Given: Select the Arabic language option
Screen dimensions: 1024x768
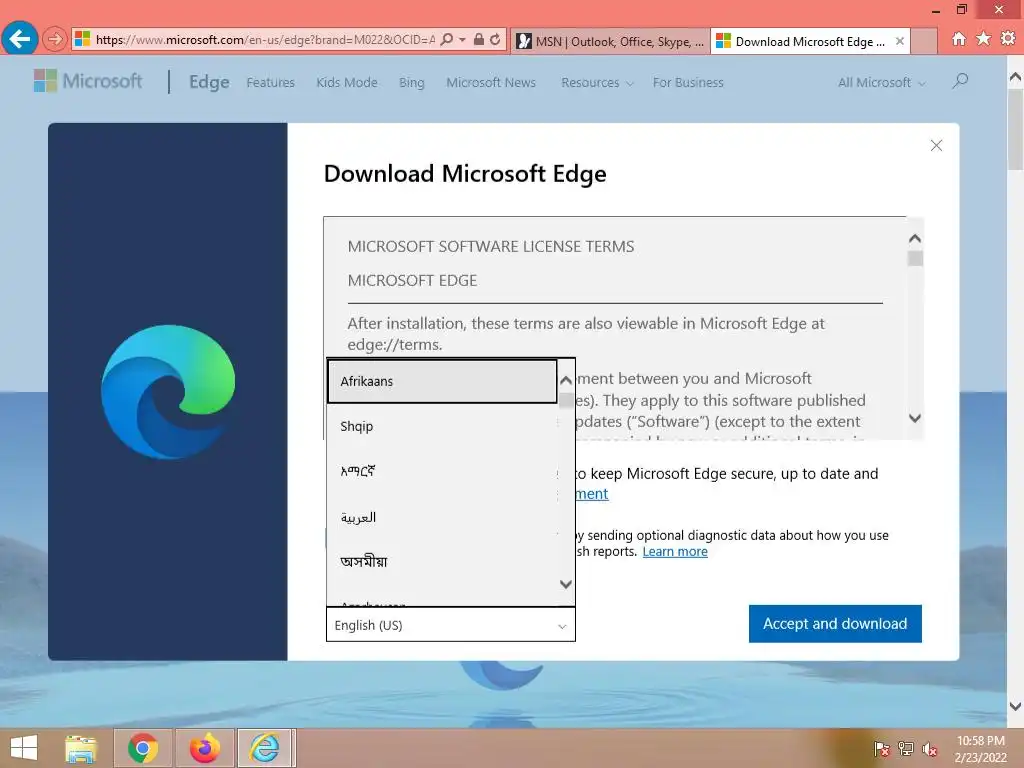Looking at the screenshot, I should [442, 517].
